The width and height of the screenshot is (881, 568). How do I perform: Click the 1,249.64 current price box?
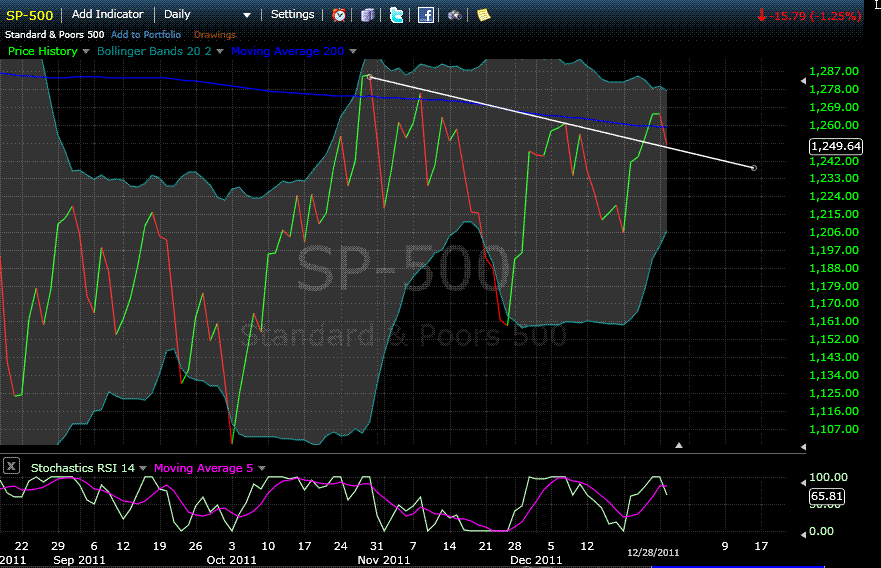(x=835, y=146)
